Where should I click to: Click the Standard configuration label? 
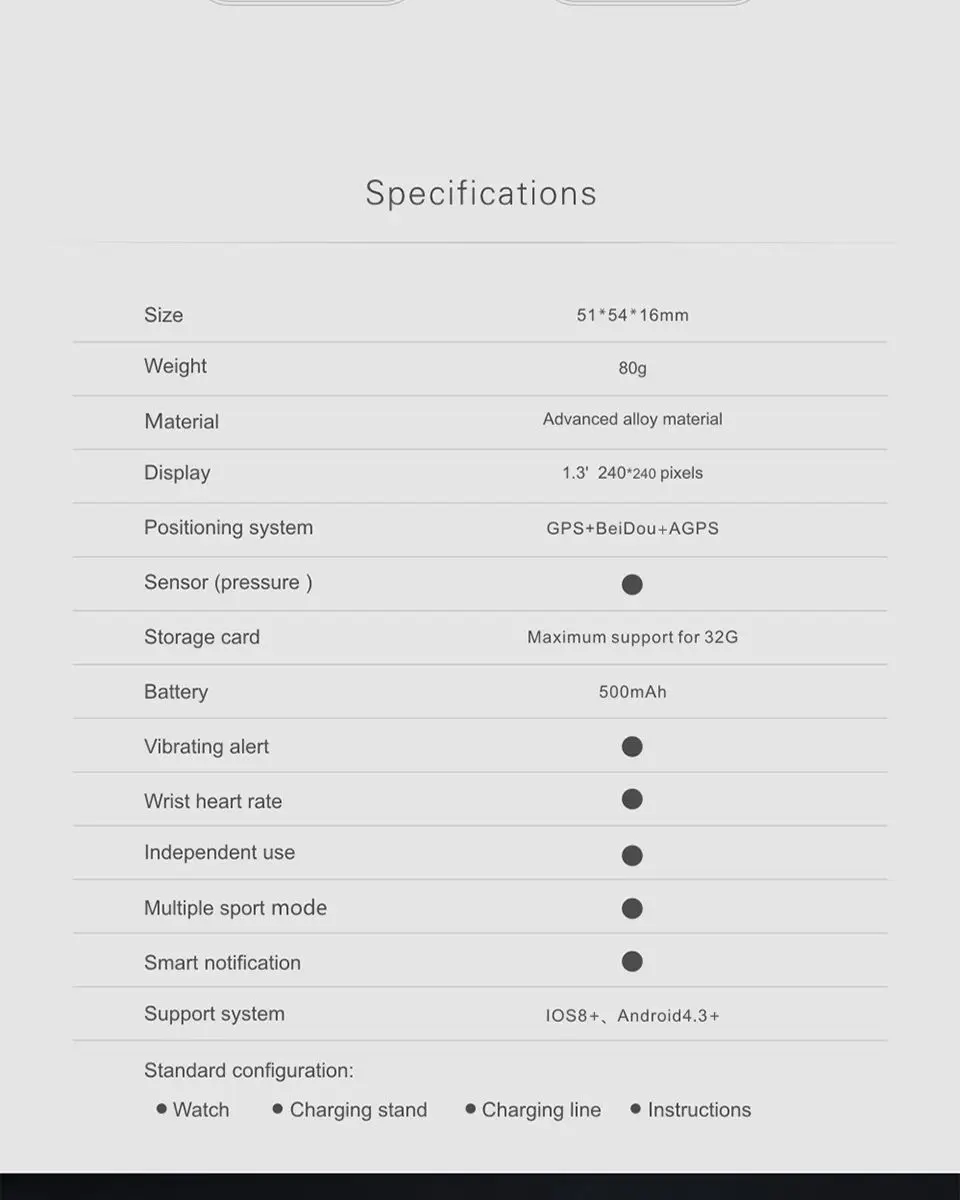(249, 1071)
